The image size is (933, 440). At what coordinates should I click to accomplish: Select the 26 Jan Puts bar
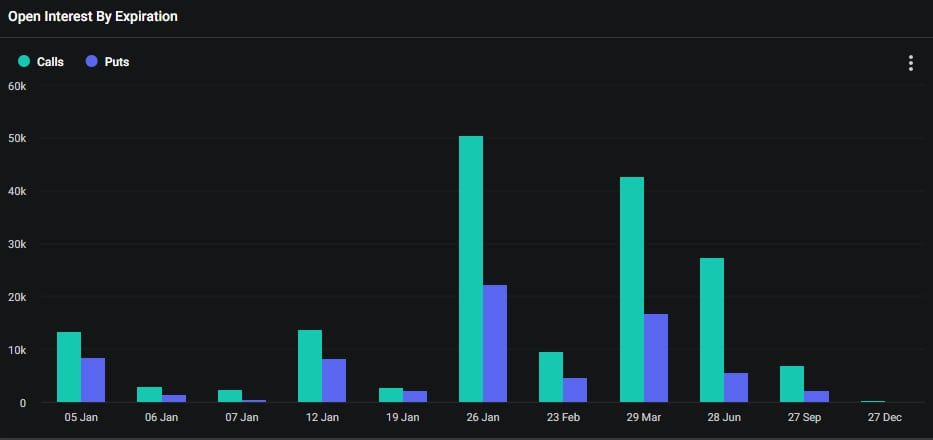coord(495,344)
